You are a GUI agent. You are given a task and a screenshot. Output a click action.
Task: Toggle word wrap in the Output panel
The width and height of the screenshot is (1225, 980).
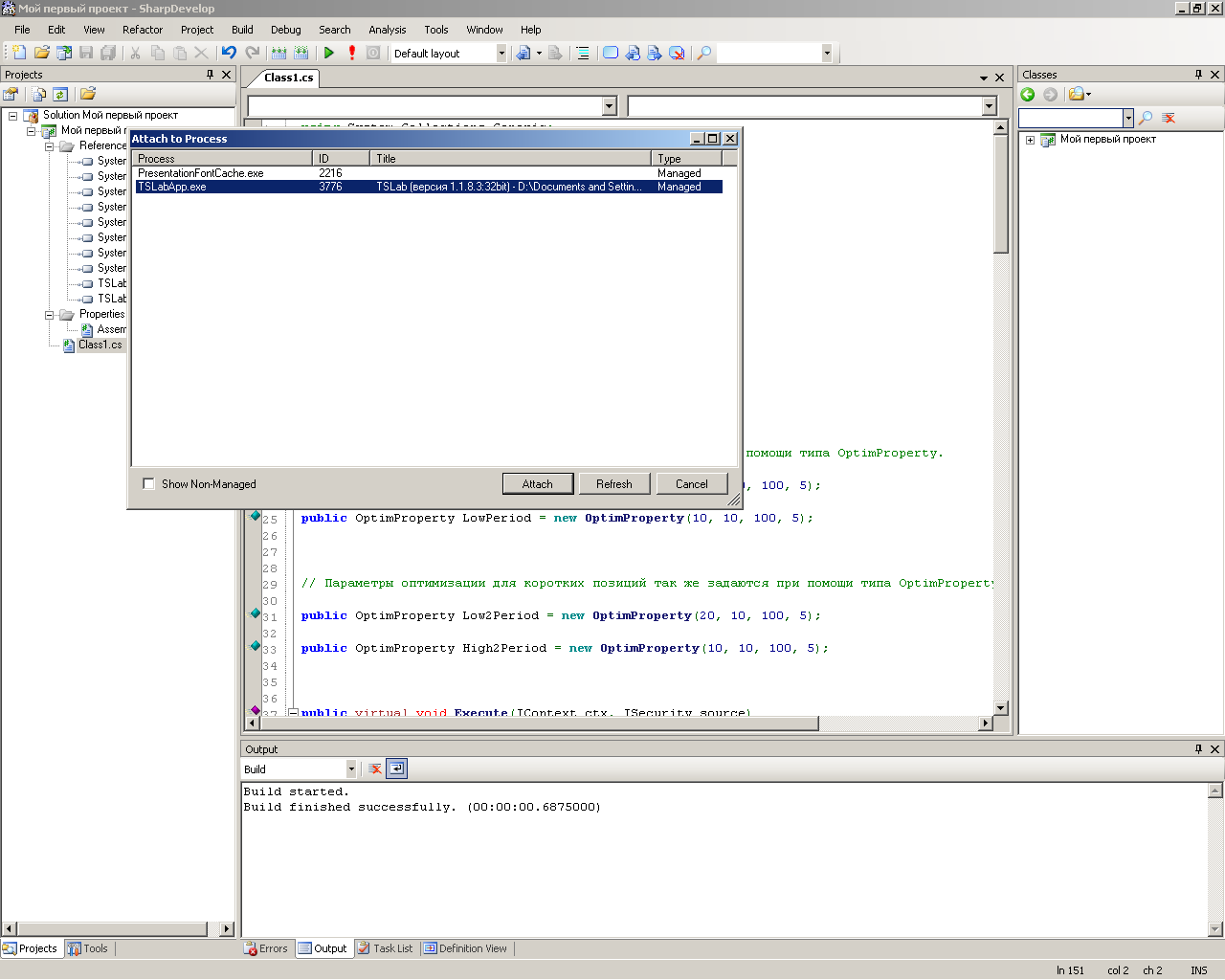point(397,768)
